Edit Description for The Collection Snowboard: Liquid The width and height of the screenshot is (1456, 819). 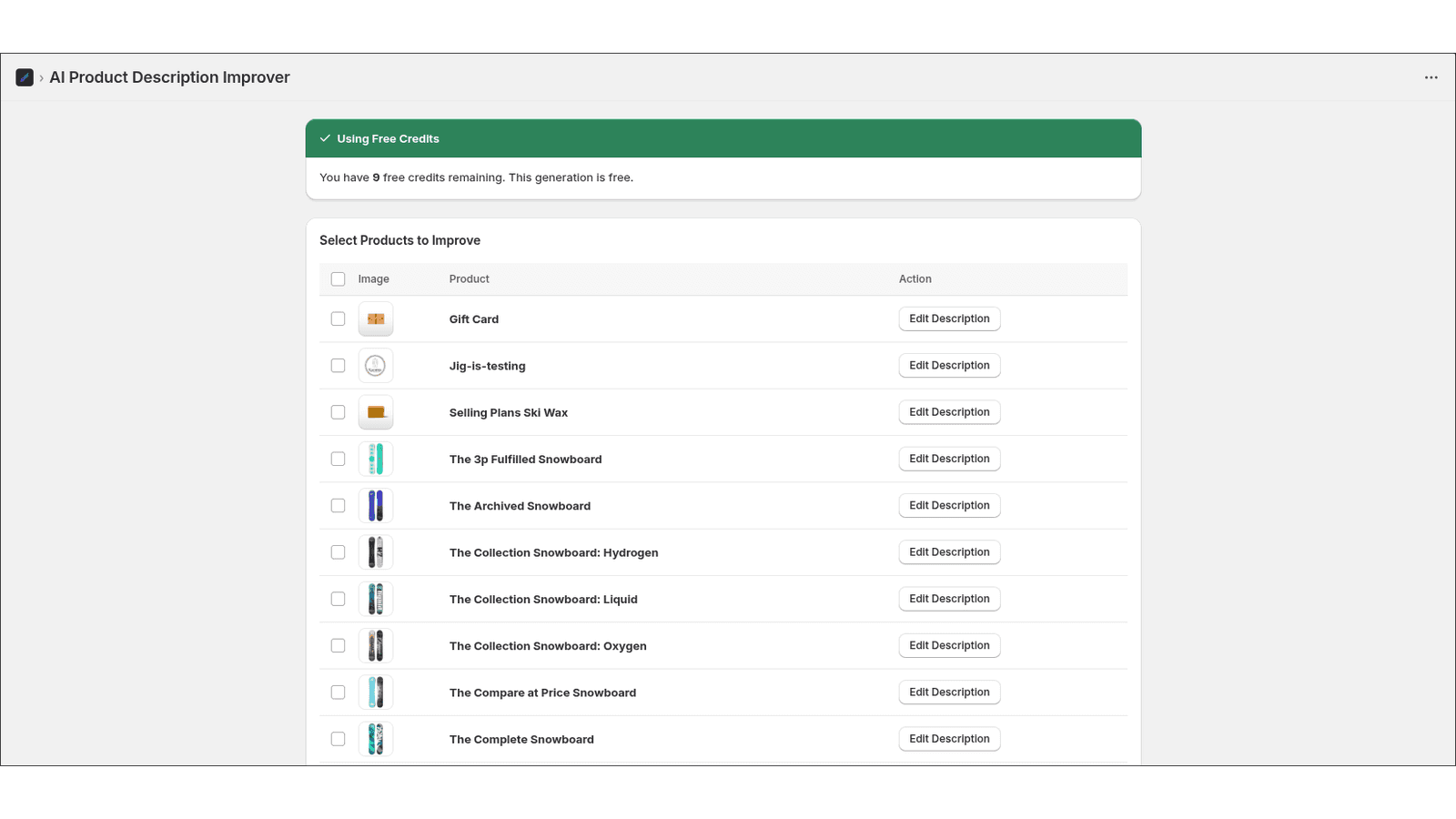[949, 598]
